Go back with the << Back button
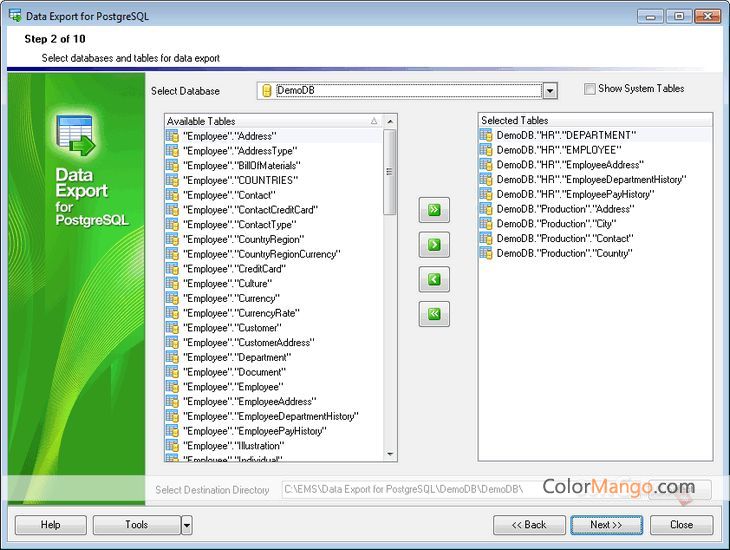Image resolution: width=730 pixels, height=550 pixels. [529, 525]
